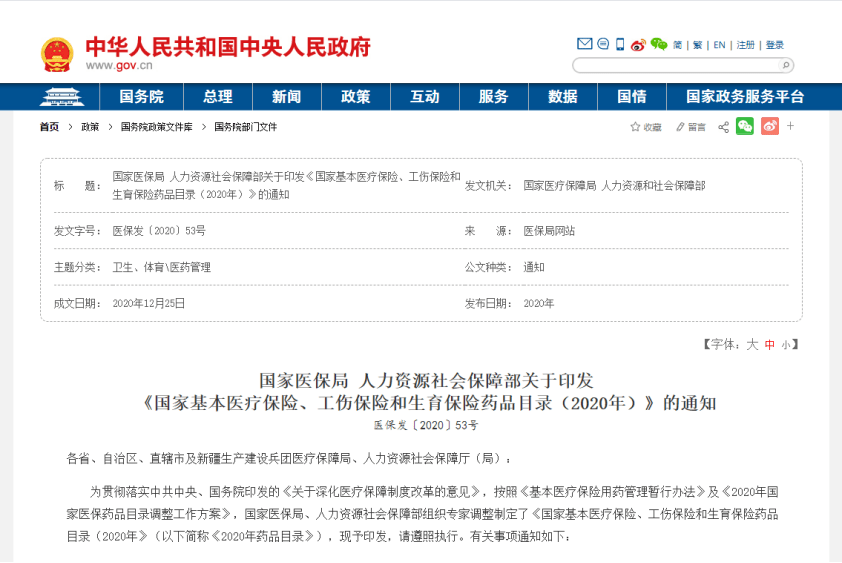
Task: Open the 互动 navigation menu
Action: (x=425, y=97)
